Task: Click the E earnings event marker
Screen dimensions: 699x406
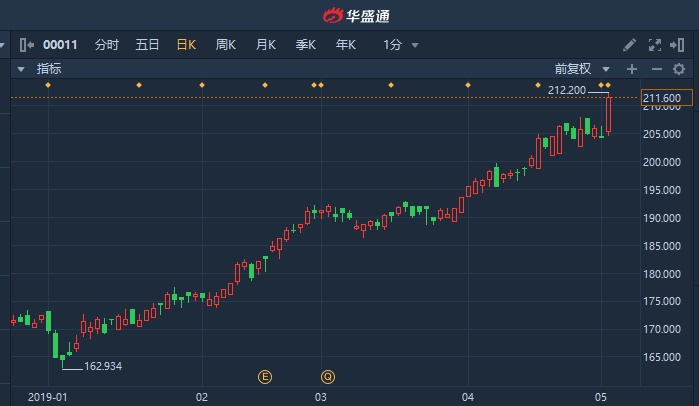Action: (x=265, y=377)
